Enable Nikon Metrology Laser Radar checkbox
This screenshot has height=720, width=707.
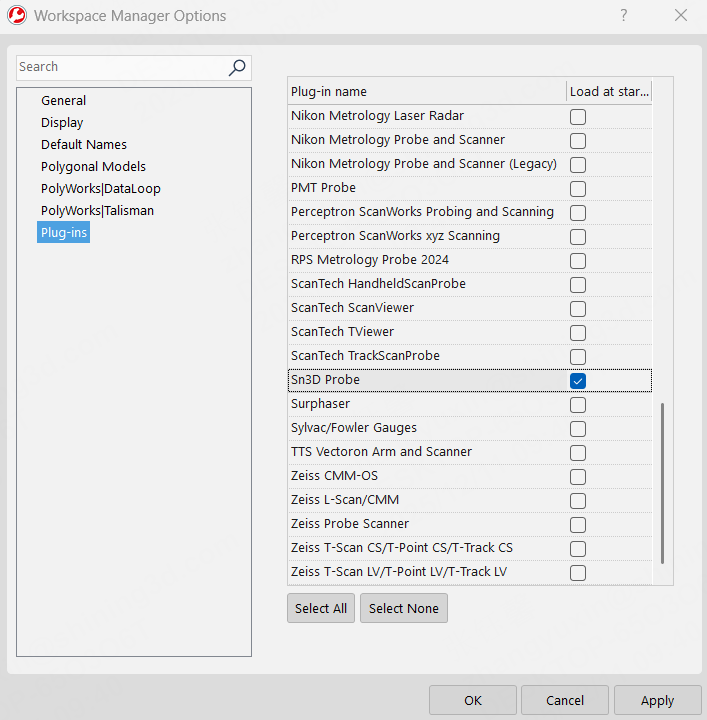pyautogui.click(x=578, y=117)
